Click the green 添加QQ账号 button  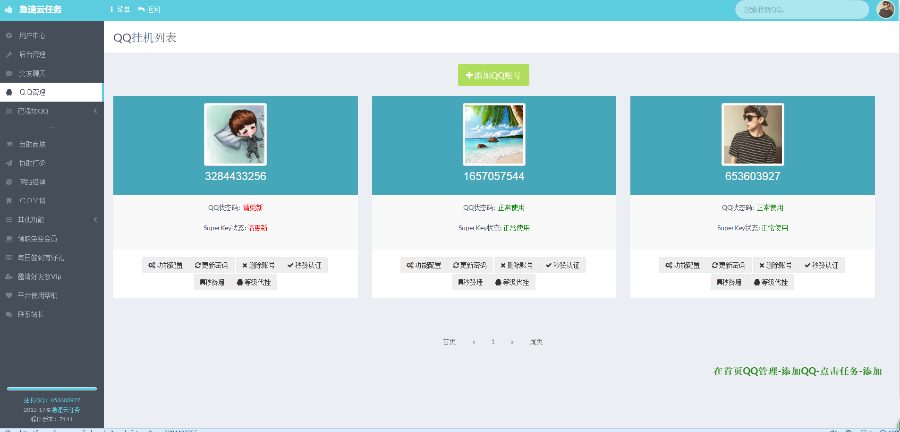point(493,75)
